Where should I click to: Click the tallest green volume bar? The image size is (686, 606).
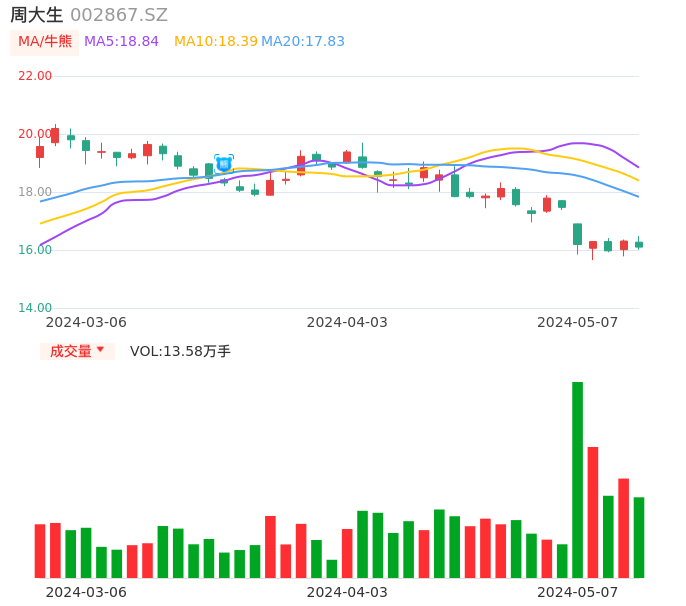[577, 480]
